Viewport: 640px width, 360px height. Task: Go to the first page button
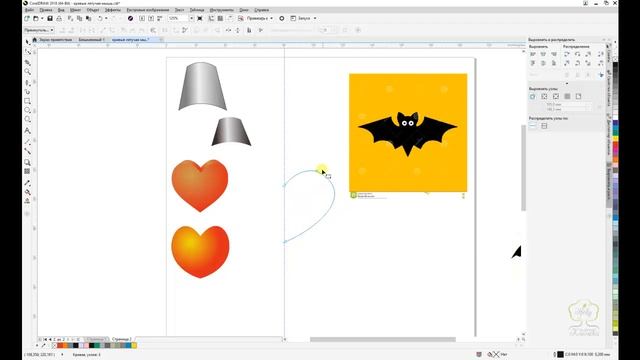[x=45, y=339]
